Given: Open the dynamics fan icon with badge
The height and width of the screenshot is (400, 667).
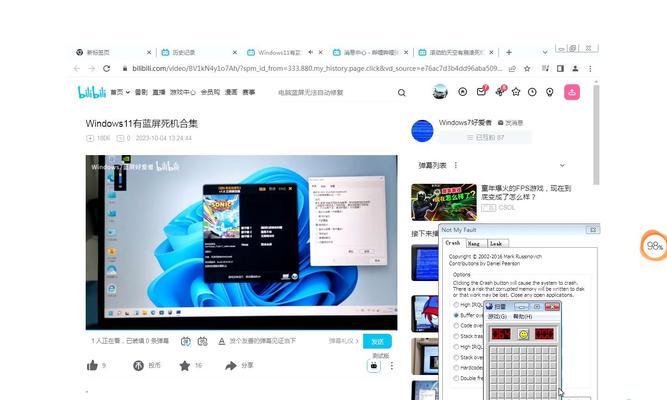Looking at the screenshot, I should click(500, 91).
